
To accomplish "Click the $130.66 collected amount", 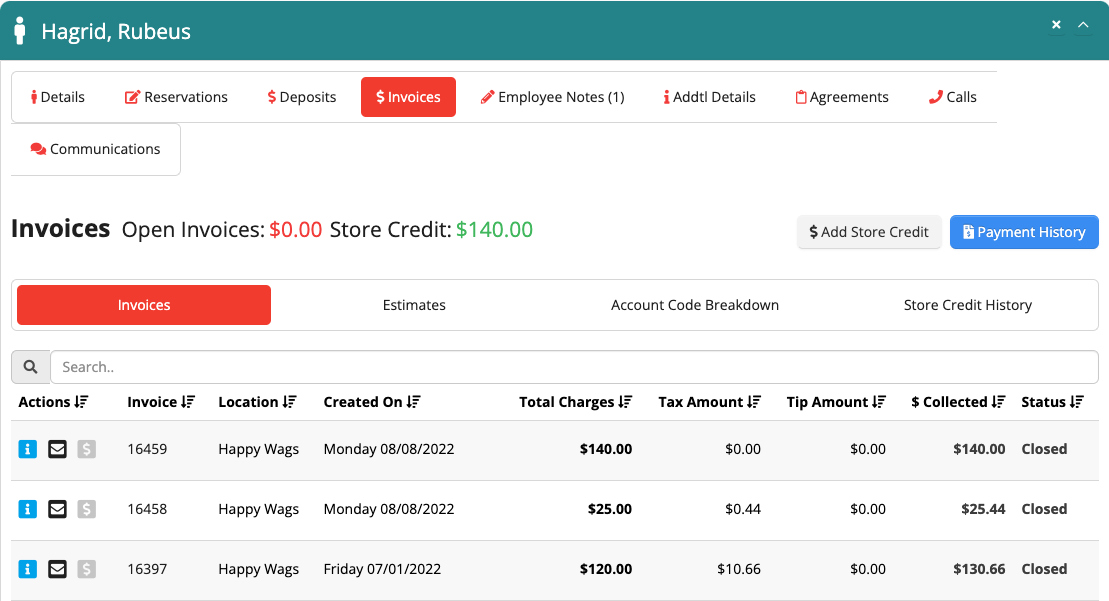I will 979,569.
